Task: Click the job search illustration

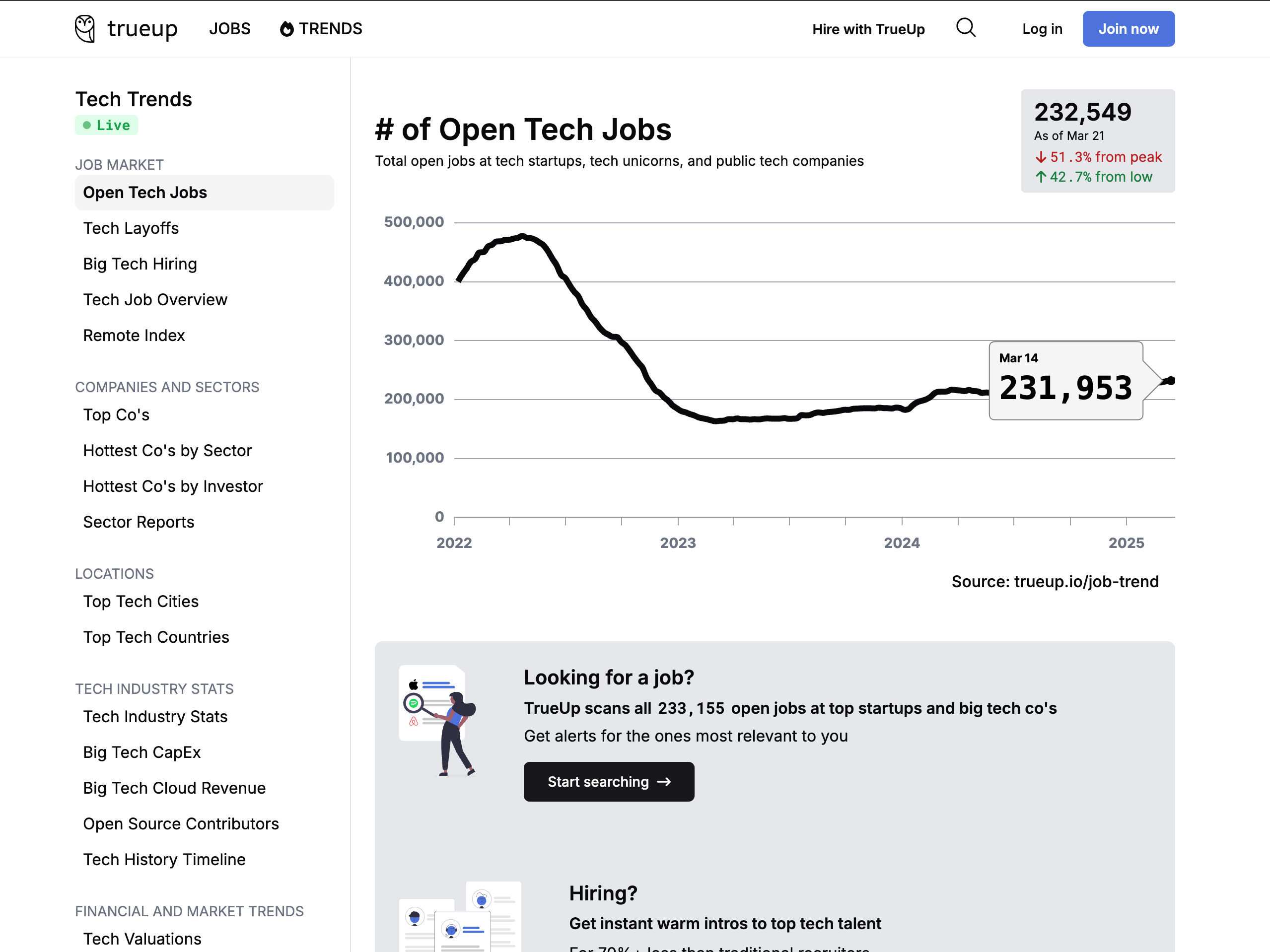Action: click(x=438, y=721)
